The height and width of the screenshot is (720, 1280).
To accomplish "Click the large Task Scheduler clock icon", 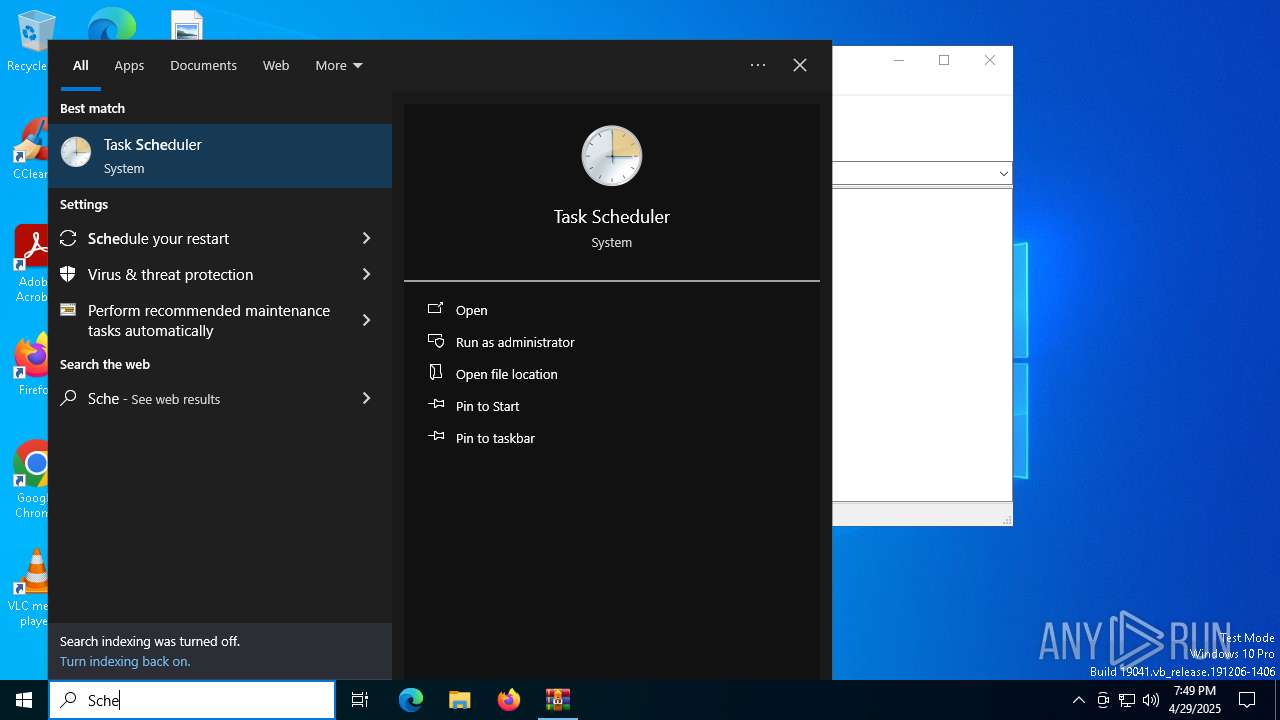I will coord(611,156).
